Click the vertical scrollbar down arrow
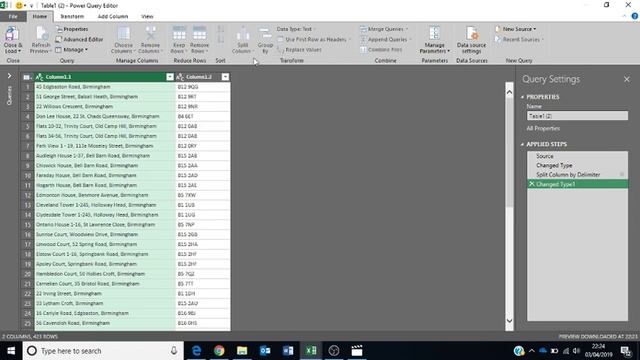The image size is (640, 360). click(509, 321)
